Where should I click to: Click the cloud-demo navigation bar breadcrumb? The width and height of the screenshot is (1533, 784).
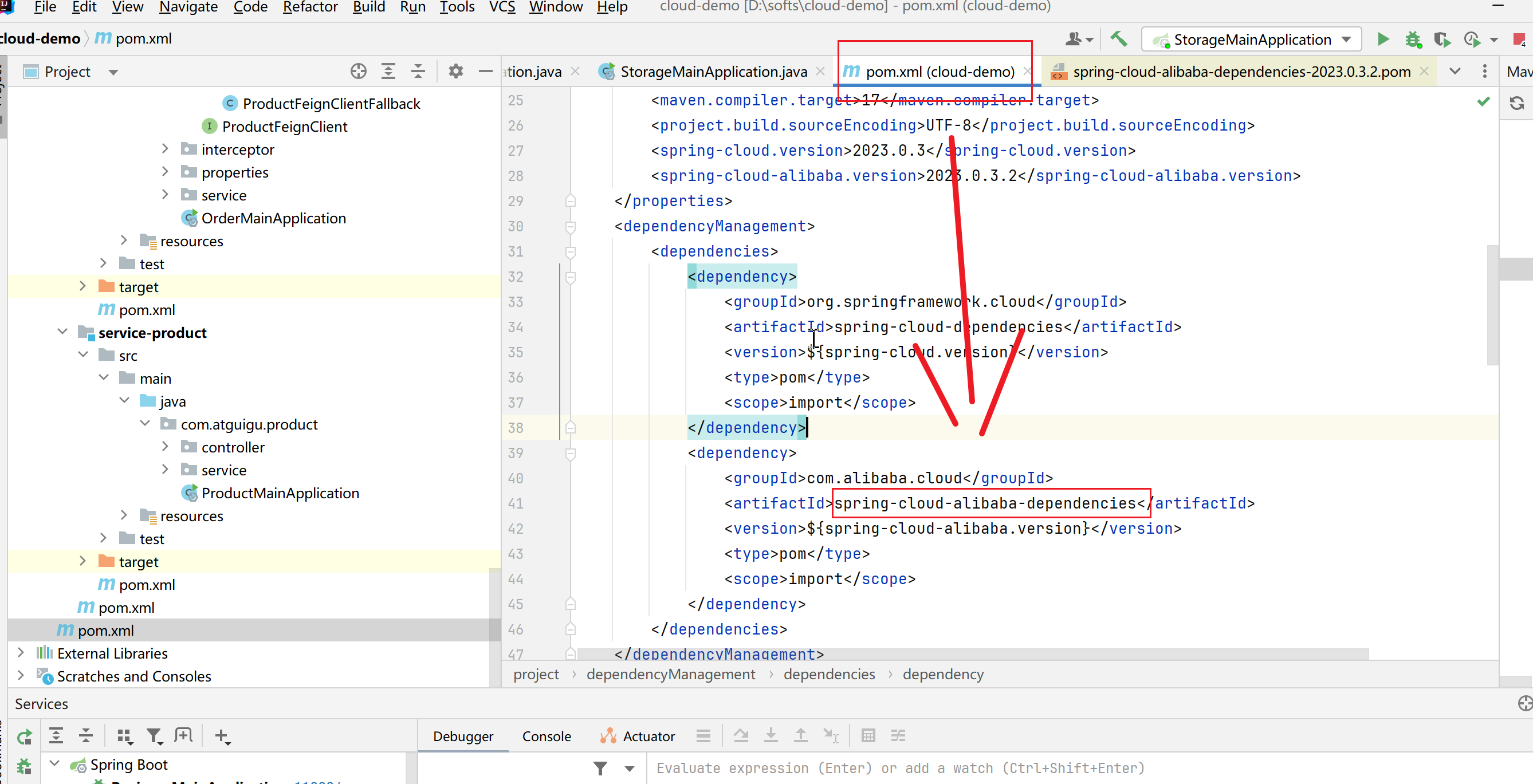pos(40,39)
